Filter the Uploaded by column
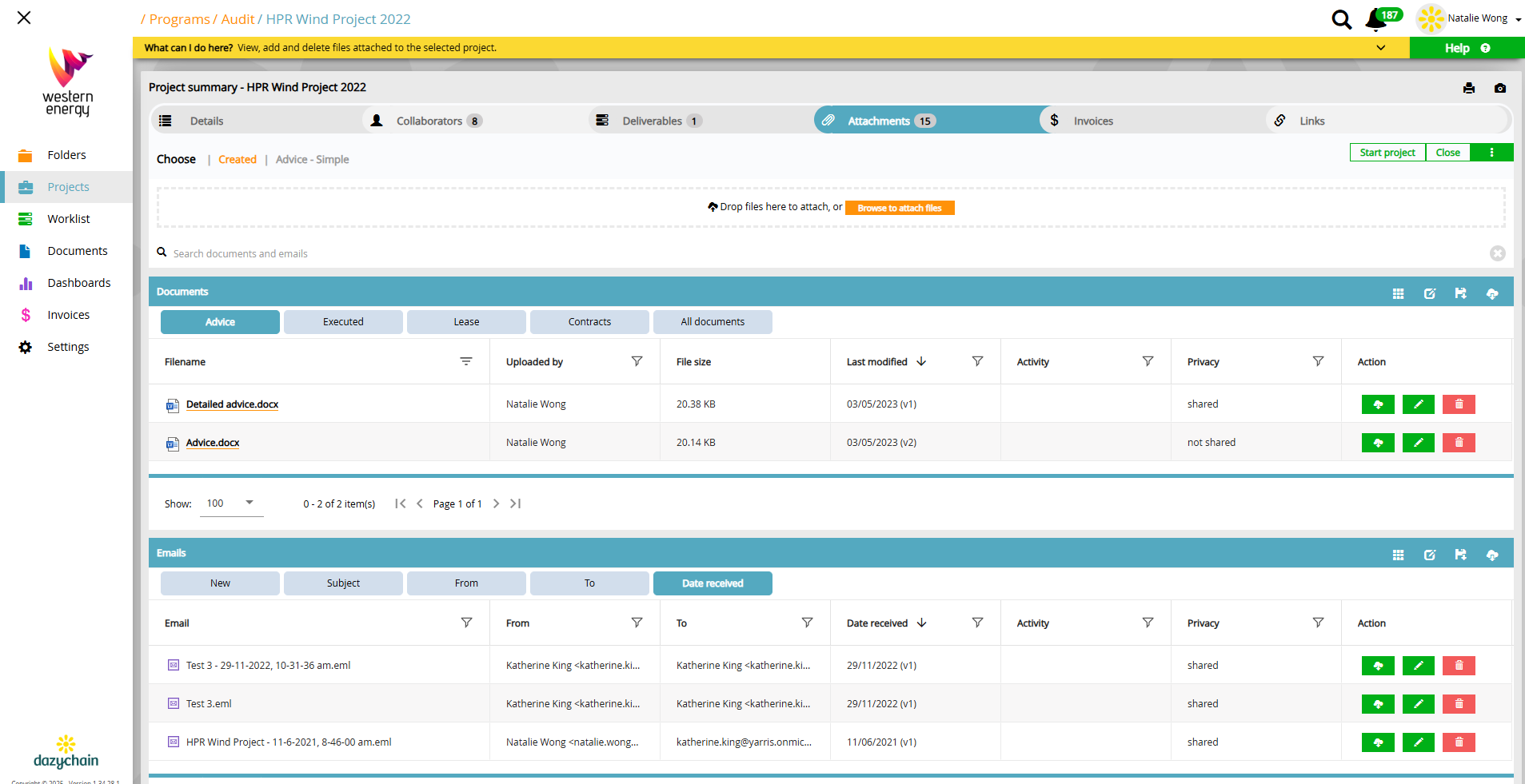Image resolution: width=1525 pixels, height=784 pixels. (x=637, y=361)
